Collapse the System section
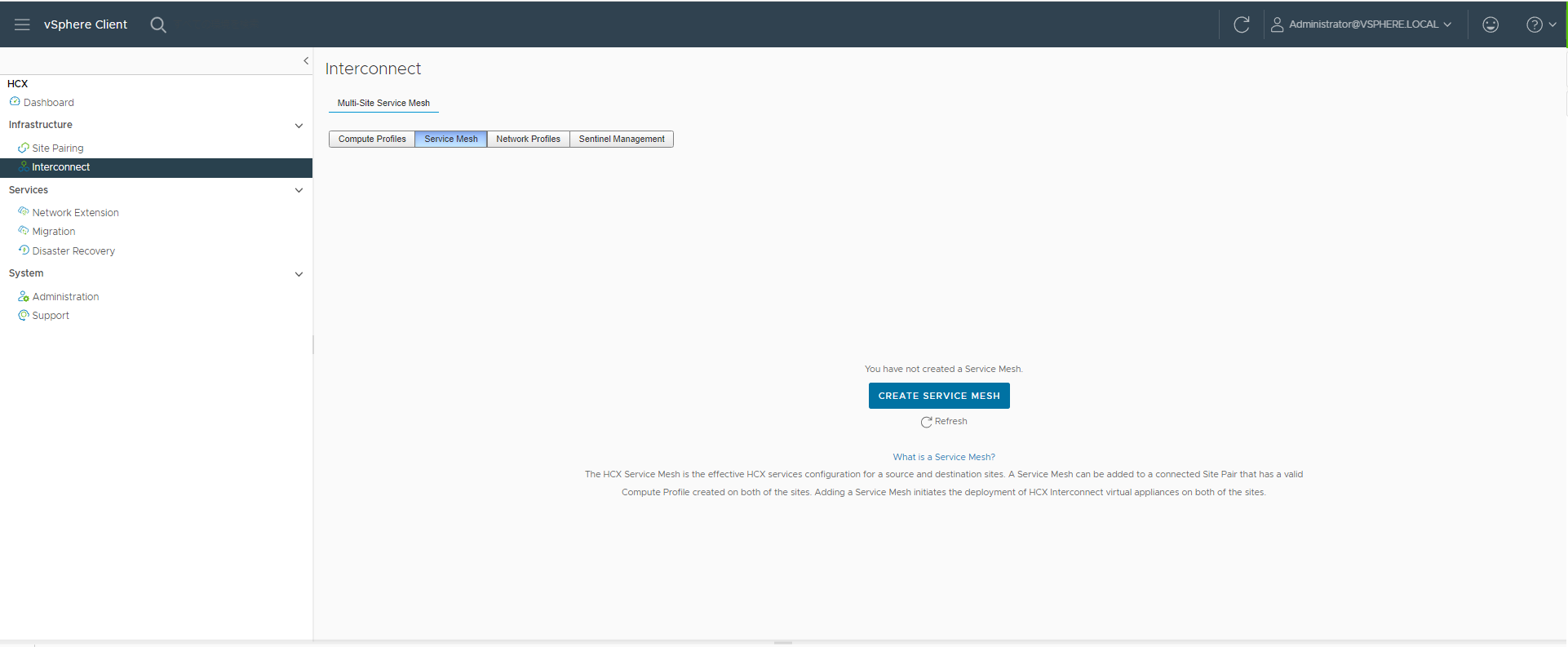This screenshot has width=1568, height=647. pos(299,274)
